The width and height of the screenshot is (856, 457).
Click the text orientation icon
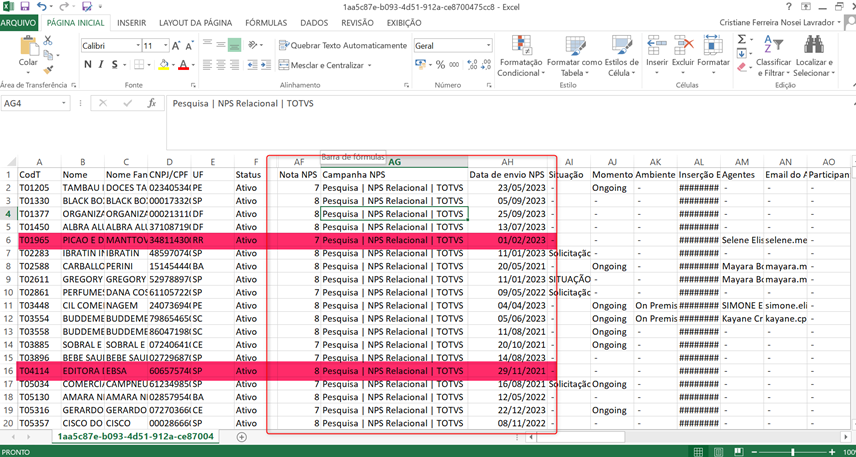click(253, 44)
